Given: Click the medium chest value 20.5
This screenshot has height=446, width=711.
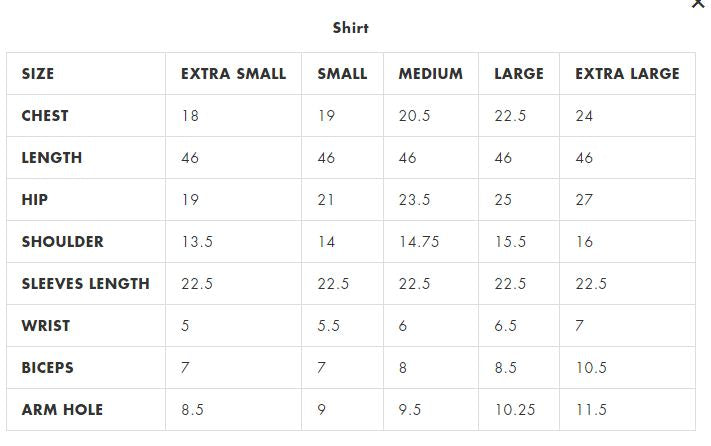Looking at the screenshot, I should click(x=414, y=116).
